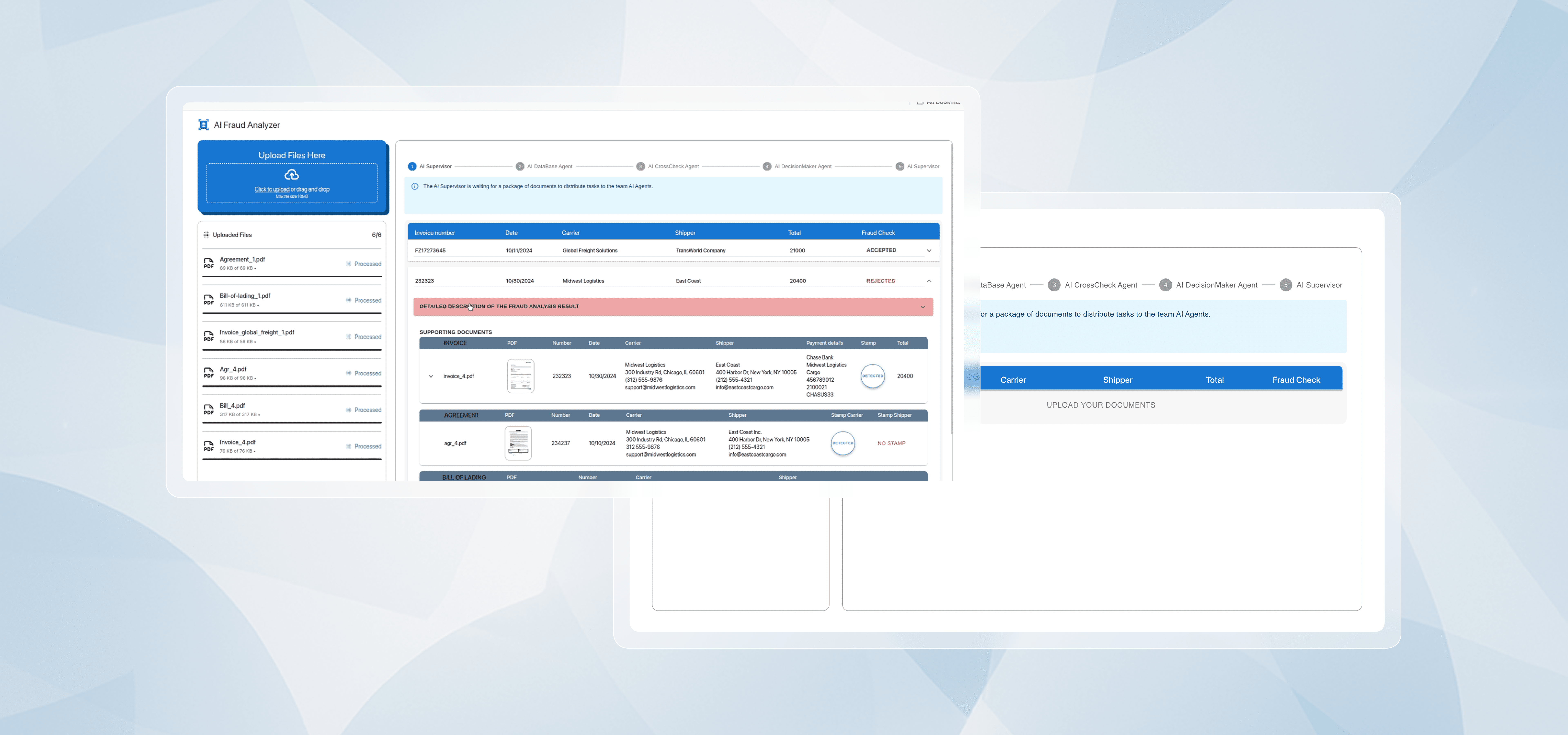
Task: Expand the detailed fraud analysis description bar
Action: pyautogui.click(x=923, y=307)
